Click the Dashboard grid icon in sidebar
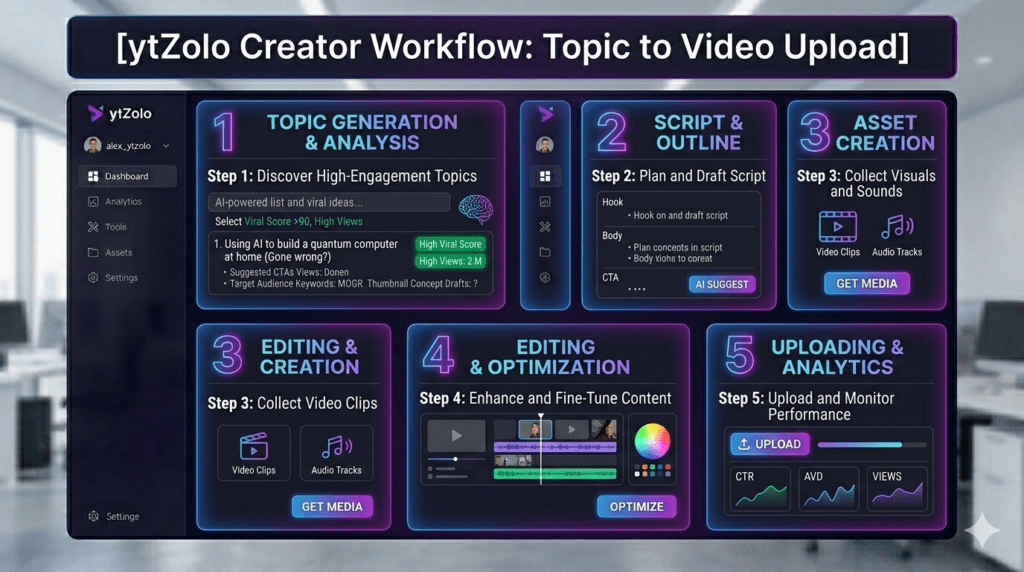 click(93, 176)
